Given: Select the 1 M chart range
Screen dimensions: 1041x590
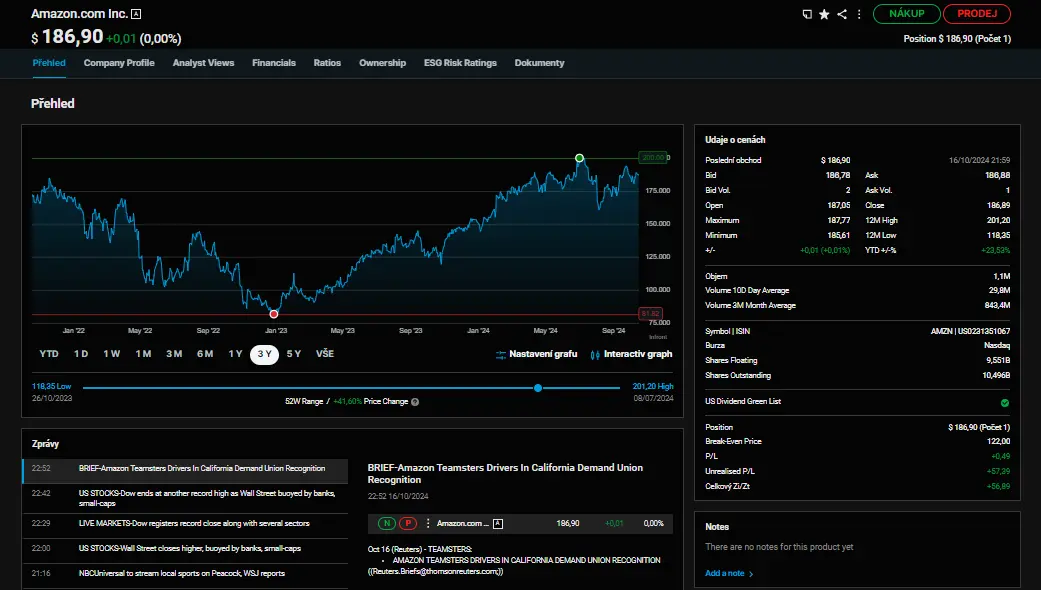Looking at the screenshot, I should [x=143, y=354].
